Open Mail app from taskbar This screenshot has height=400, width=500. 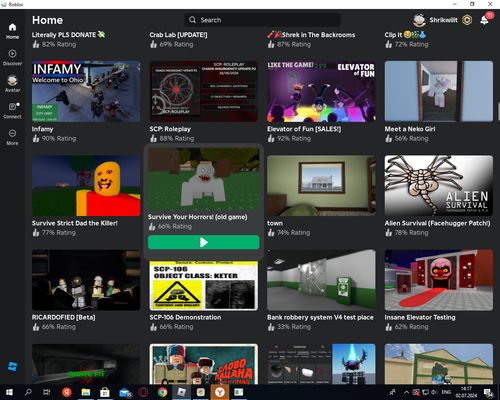[x=125, y=393]
